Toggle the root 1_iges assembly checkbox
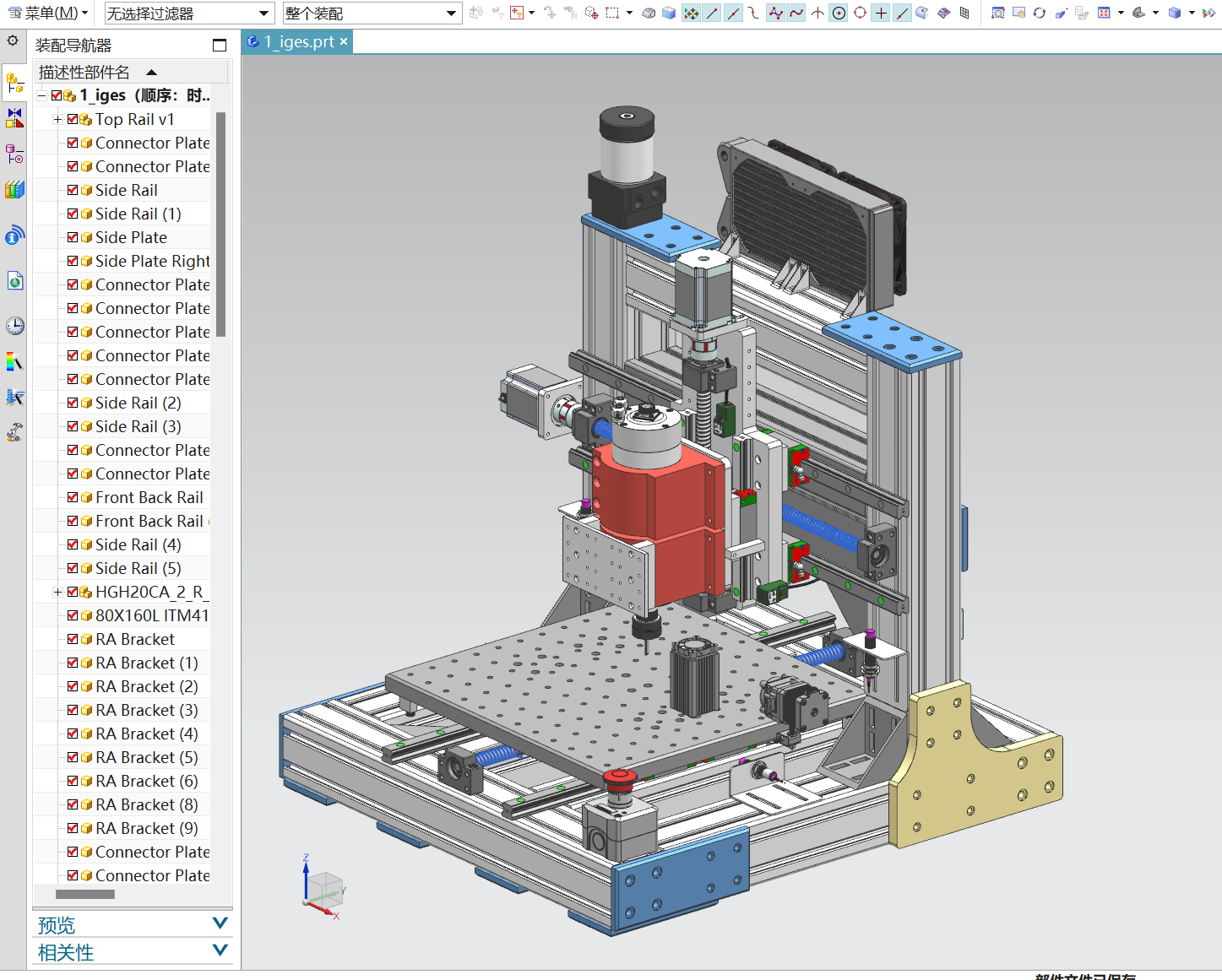 [x=57, y=95]
